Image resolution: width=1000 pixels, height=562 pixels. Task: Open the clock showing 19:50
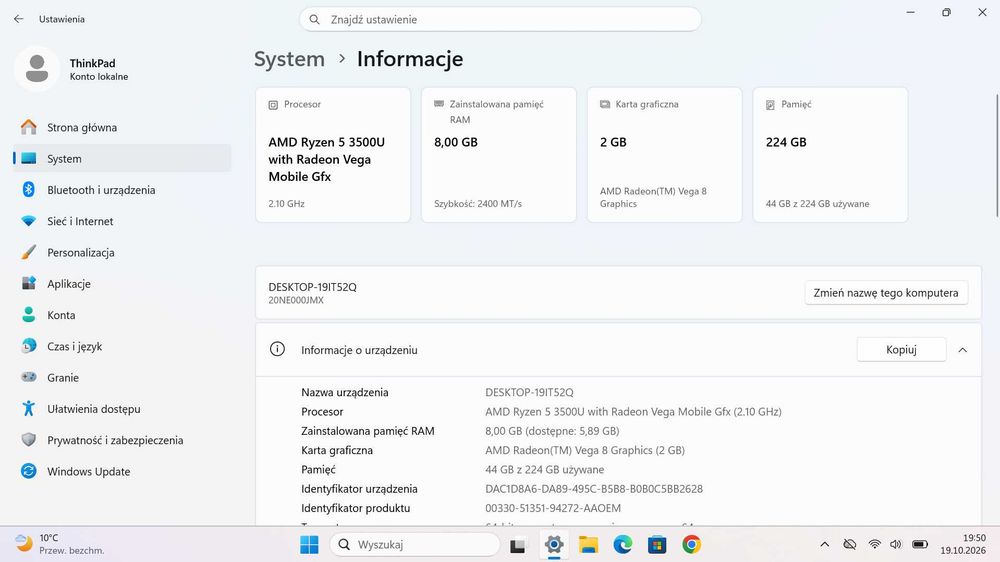tap(962, 544)
